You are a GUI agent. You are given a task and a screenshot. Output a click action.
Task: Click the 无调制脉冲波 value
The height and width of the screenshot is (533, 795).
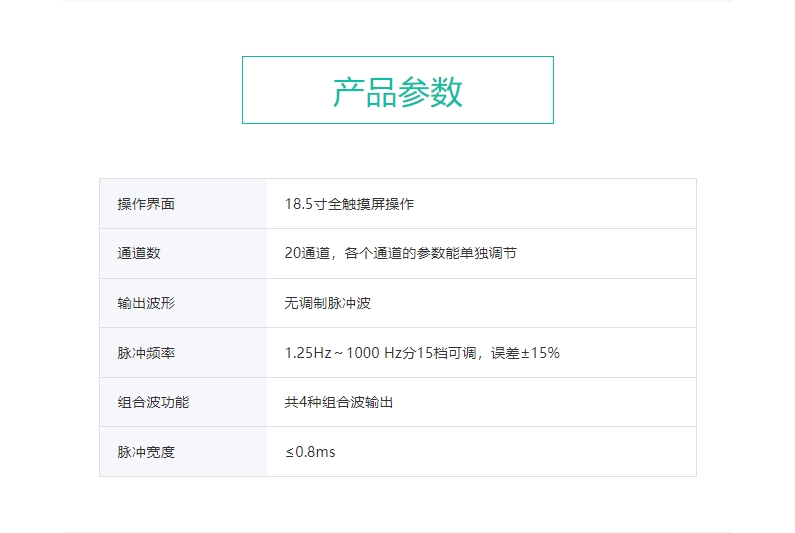[x=328, y=303]
